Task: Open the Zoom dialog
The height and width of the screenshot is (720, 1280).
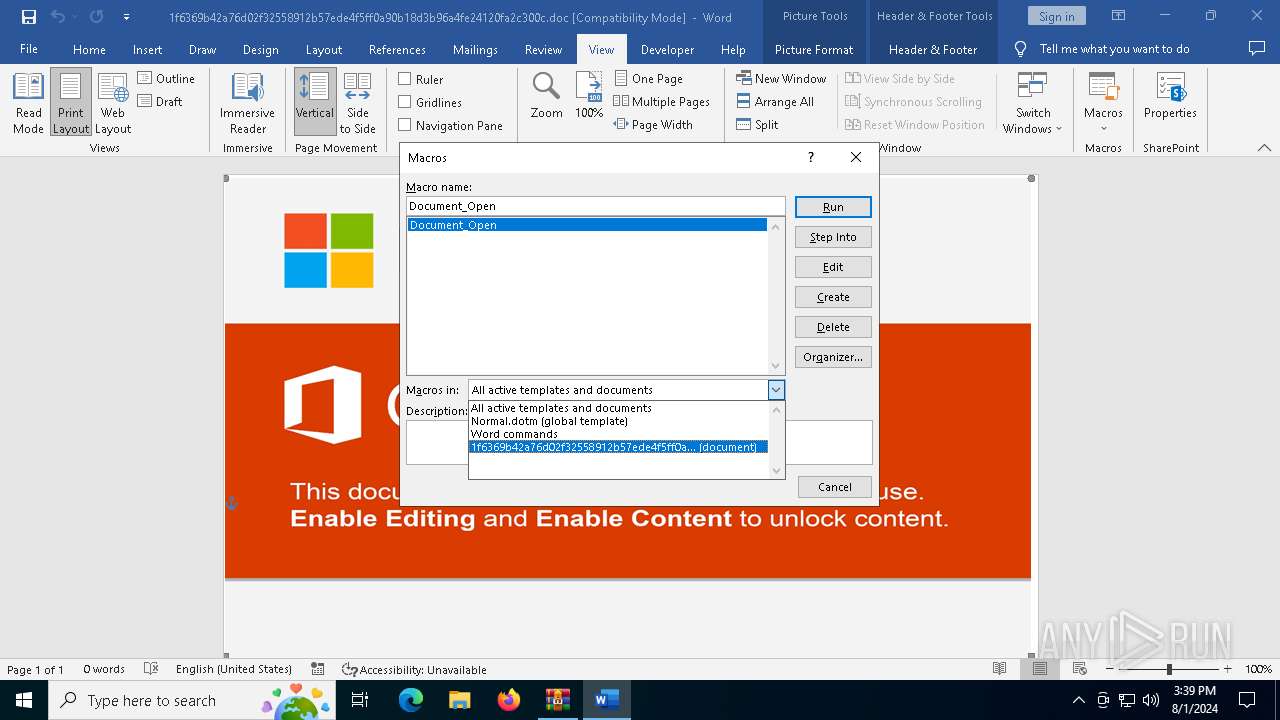Action: tap(546, 96)
